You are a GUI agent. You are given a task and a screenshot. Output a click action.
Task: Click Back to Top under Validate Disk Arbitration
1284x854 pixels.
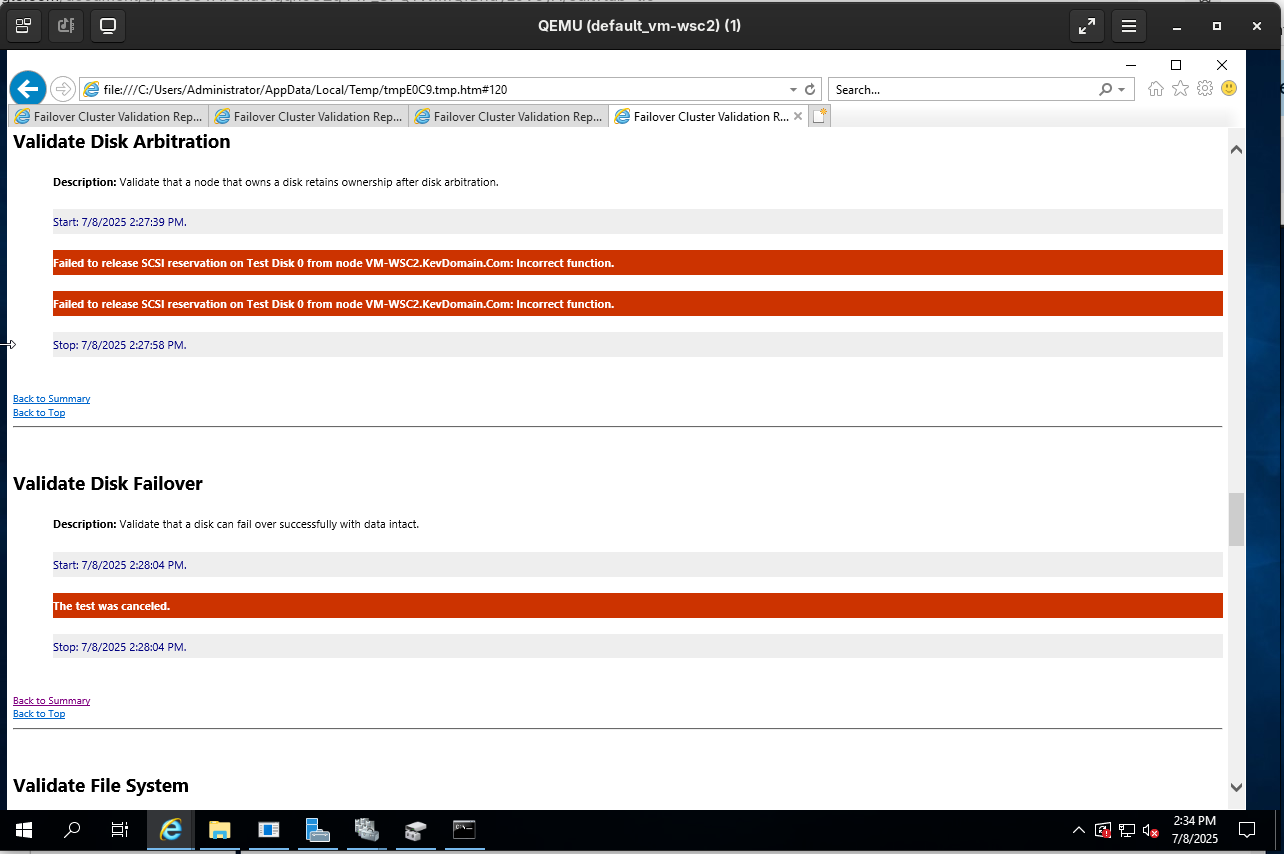39,413
